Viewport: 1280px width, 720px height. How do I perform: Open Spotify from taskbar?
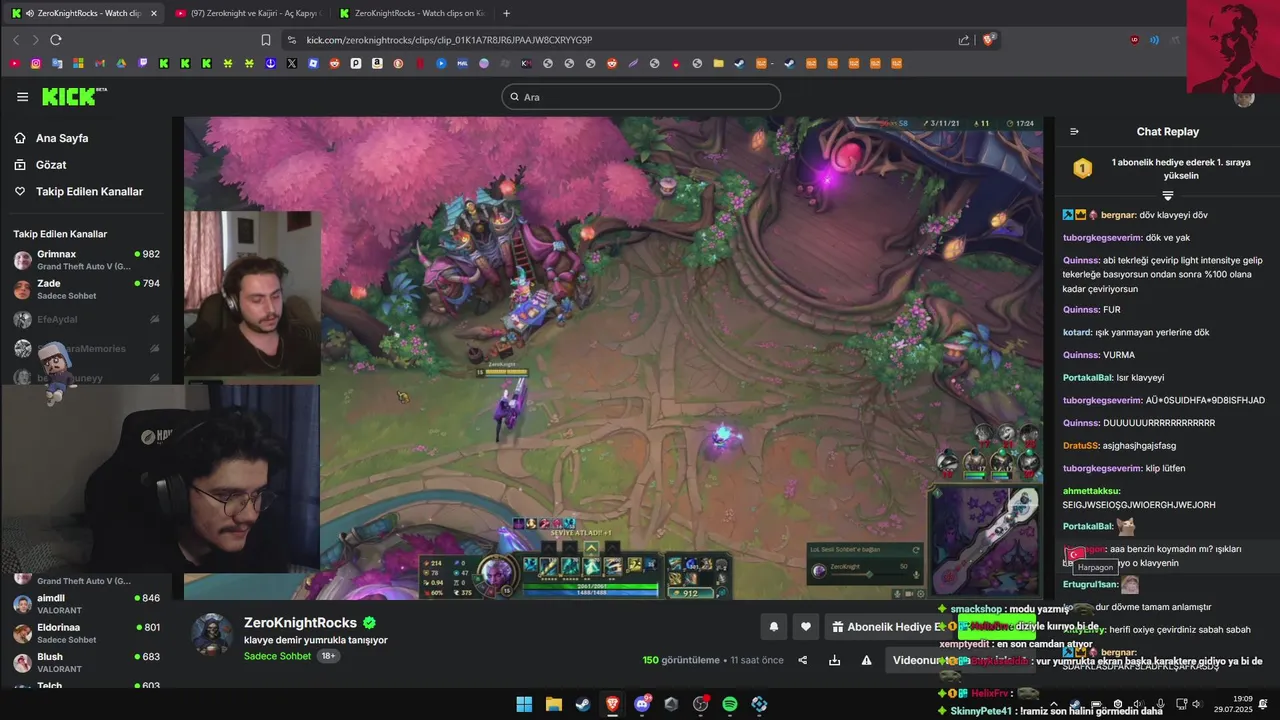(x=730, y=704)
